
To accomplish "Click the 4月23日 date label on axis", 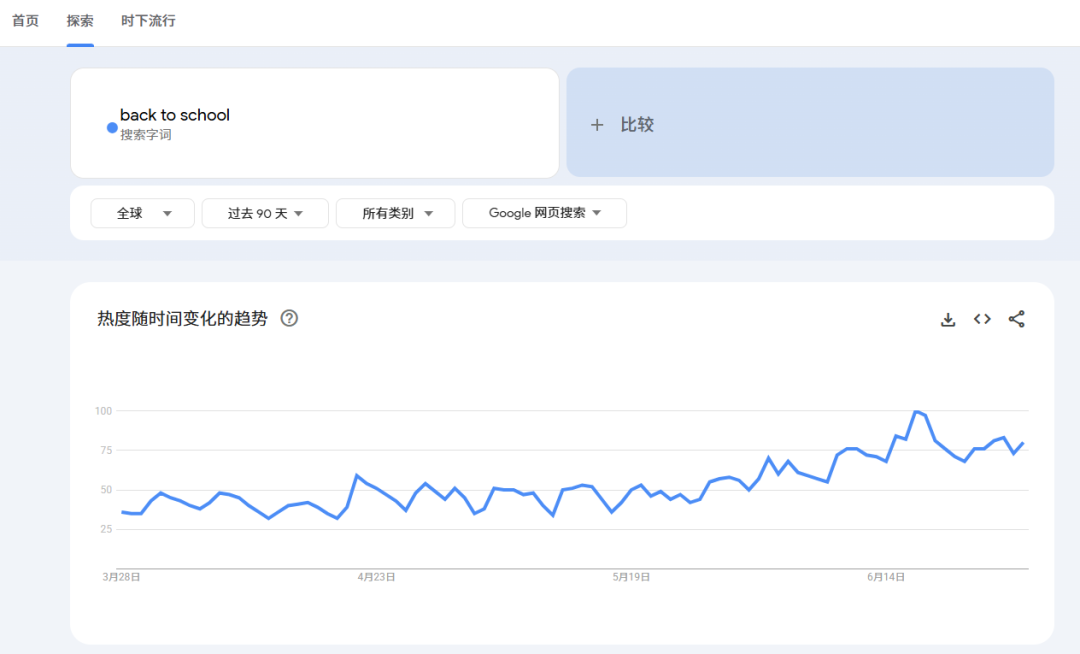I will pos(377,577).
